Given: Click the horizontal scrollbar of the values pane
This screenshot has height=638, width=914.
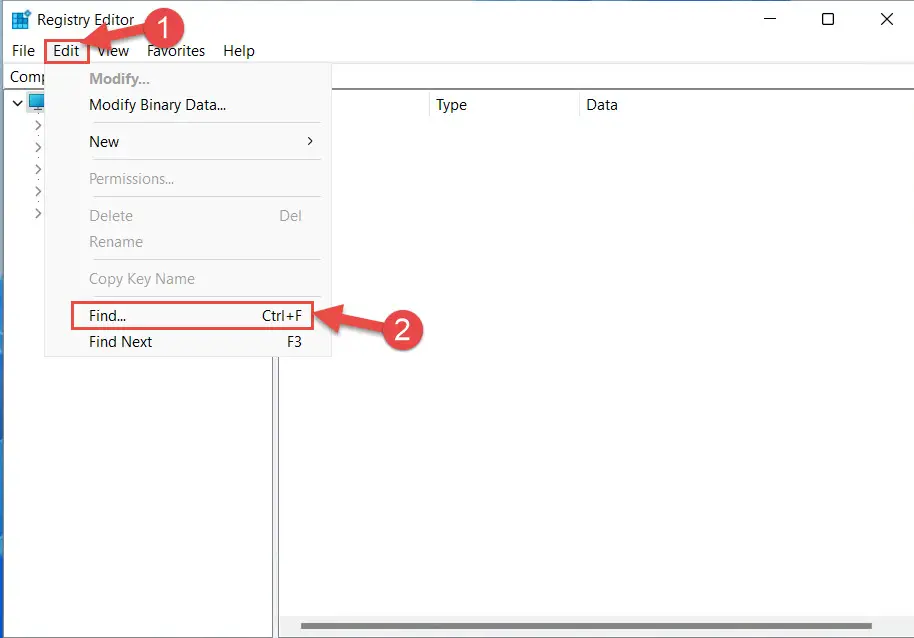Looking at the screenshot, I should pos(586,626).
